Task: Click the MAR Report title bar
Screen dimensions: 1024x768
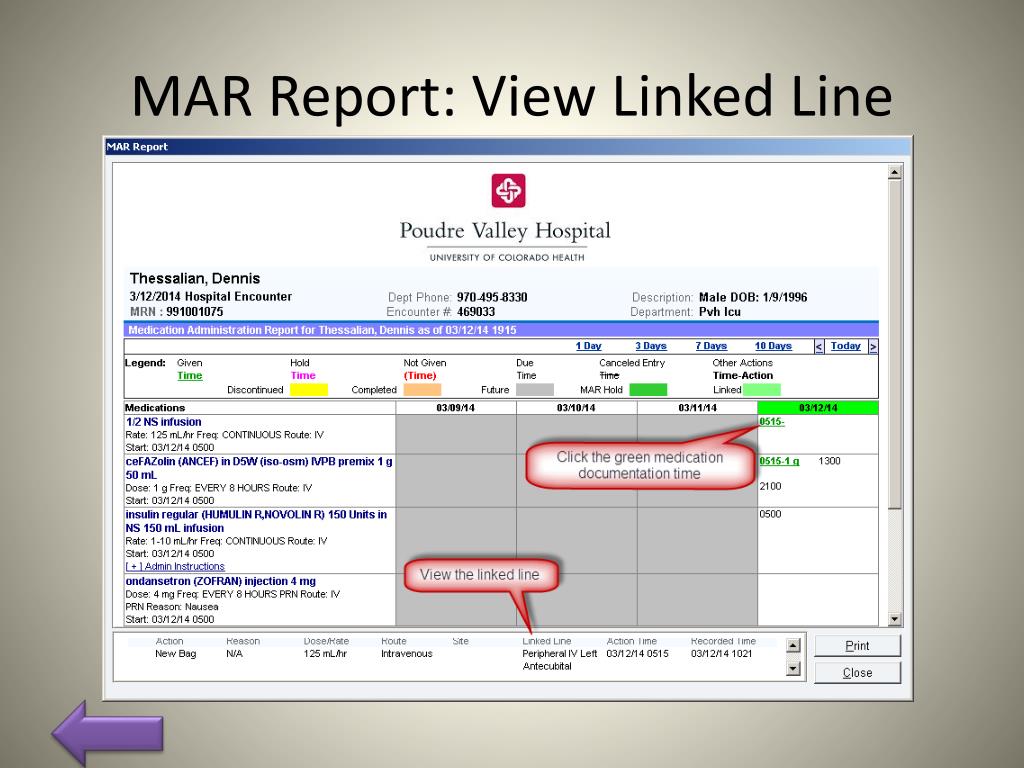Action: click(x=507, y=147)
